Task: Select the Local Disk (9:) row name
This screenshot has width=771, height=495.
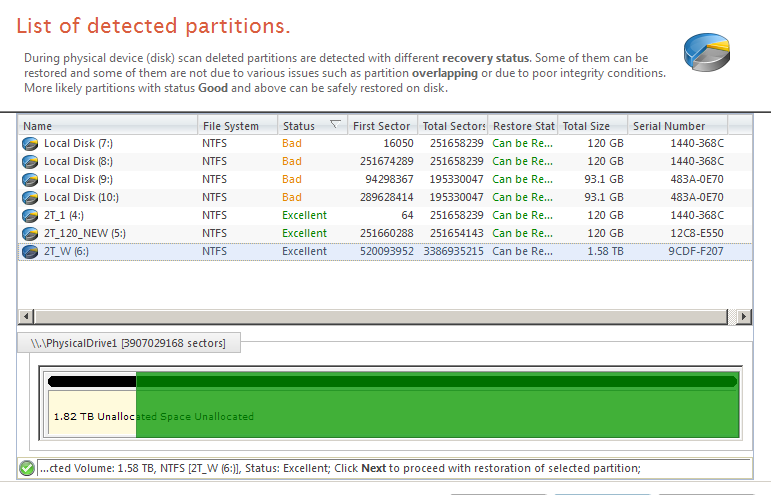Action: 78,179
